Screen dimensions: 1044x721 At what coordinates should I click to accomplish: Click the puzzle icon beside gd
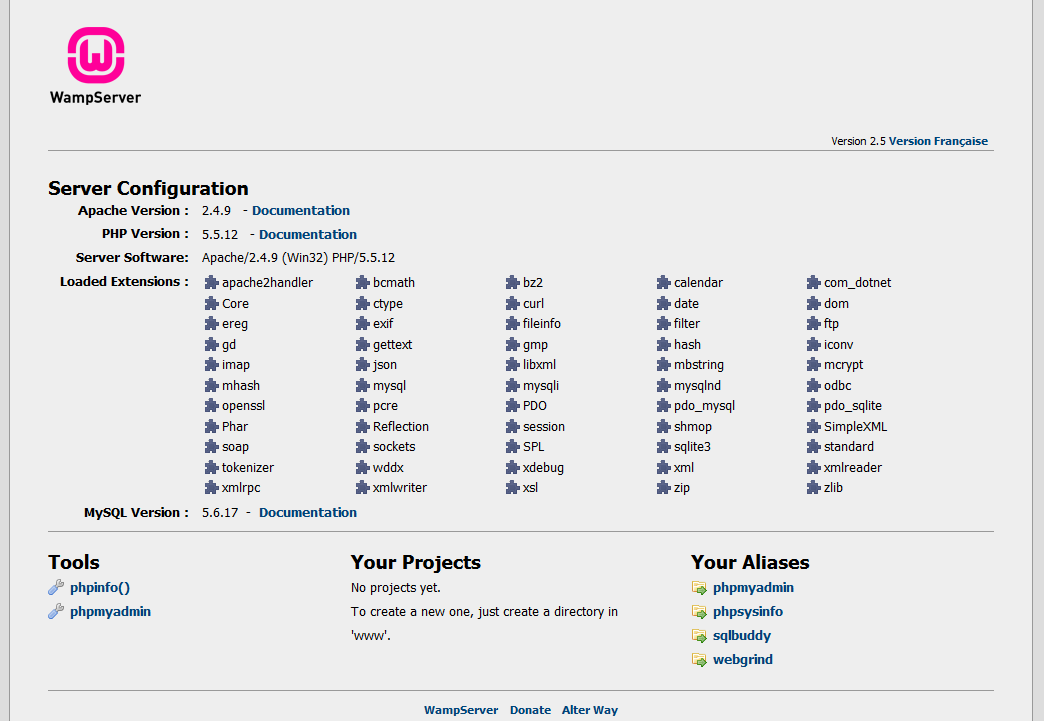(x=212, y=345)
